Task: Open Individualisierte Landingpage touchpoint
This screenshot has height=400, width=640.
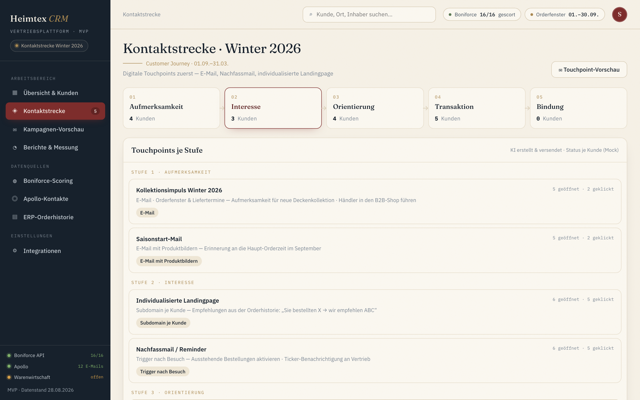Action: [375, 312]
